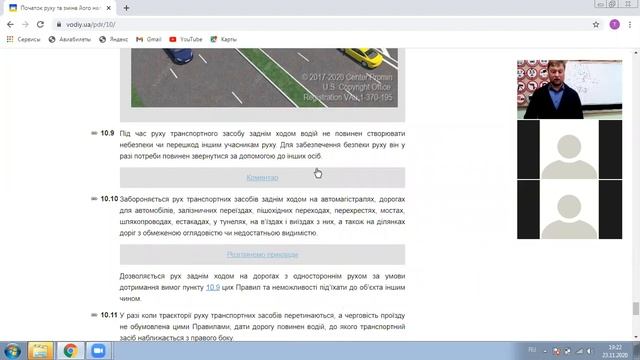Viewport: 640px width, 360px height.
Task: Reload the current page
Action: pos(40,24)
